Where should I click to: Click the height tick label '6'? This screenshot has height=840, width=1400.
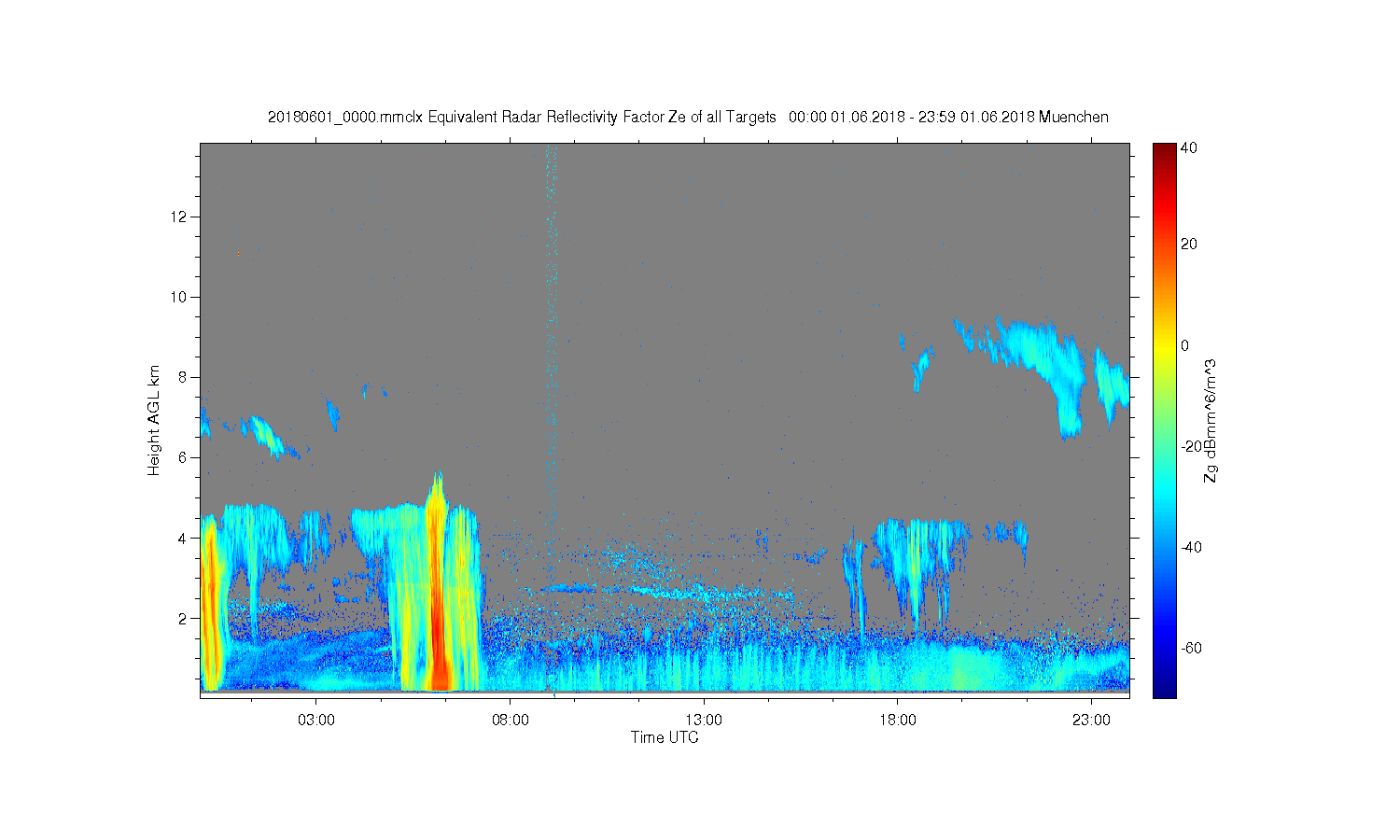[x=184, y=457]
